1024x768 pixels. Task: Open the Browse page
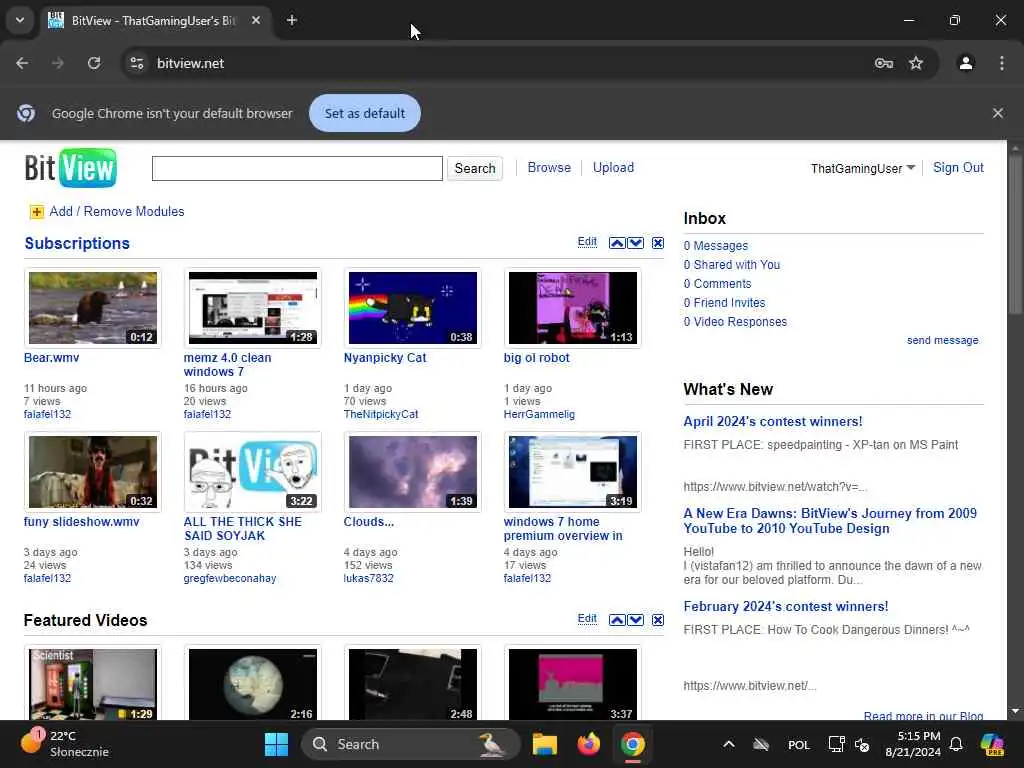[549, 168]
